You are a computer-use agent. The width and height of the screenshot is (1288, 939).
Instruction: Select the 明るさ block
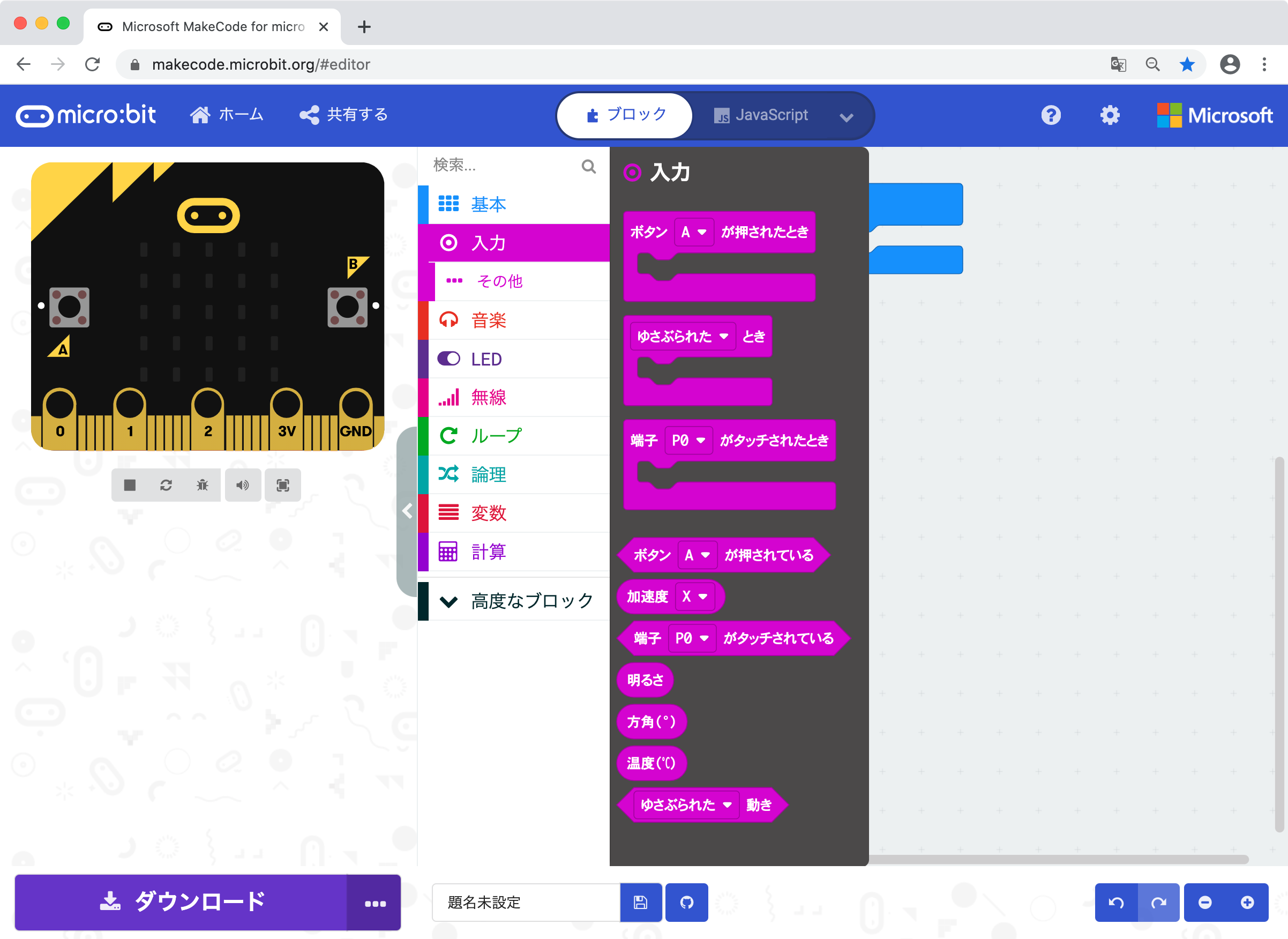pos(645,680)
